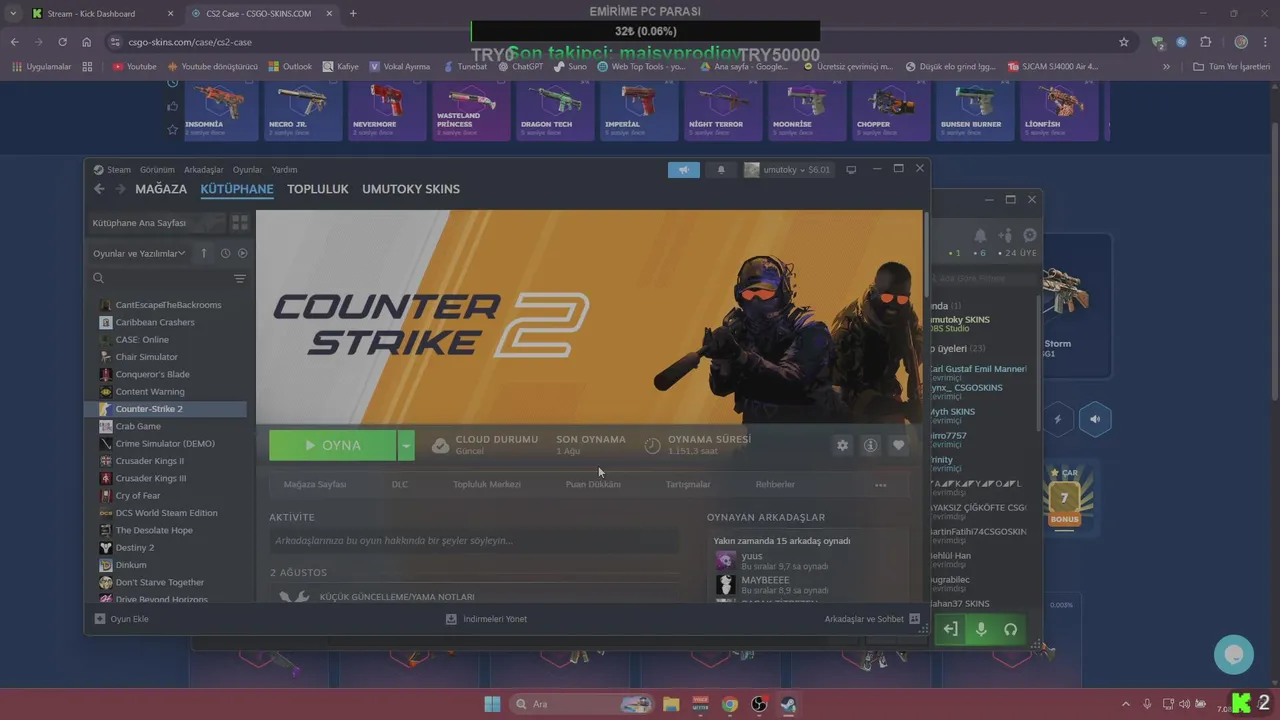The width and height of the screenshot is (1280, 720).
Task: Click the sort ascending arrow in library sidebar
Action: coord(204,253)
